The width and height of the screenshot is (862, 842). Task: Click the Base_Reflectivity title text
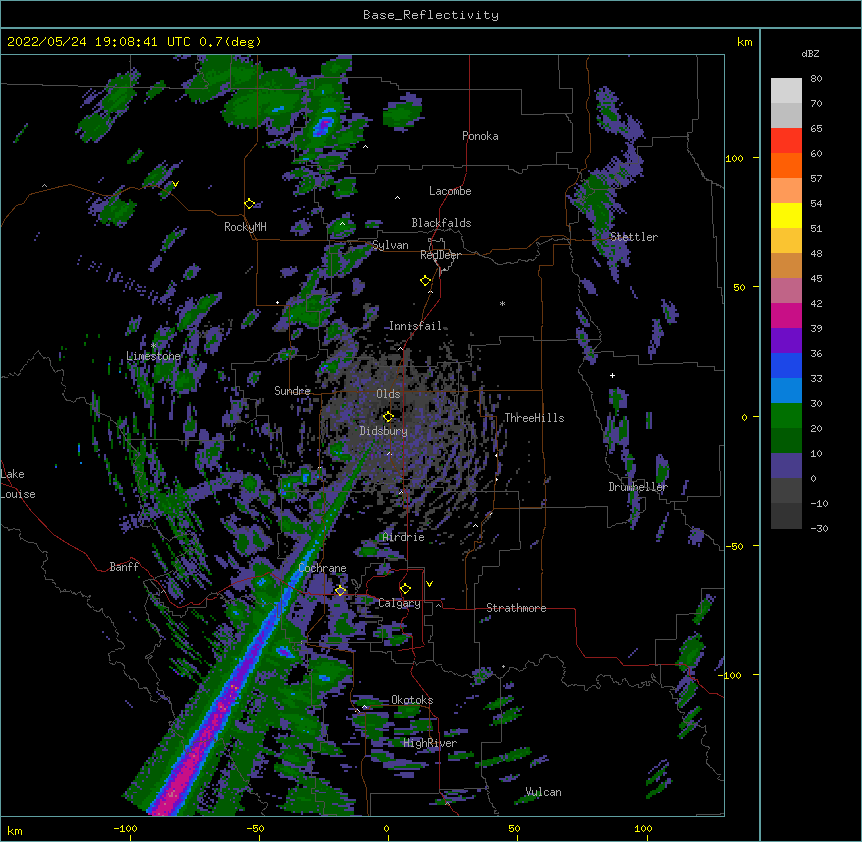[431, 15]
